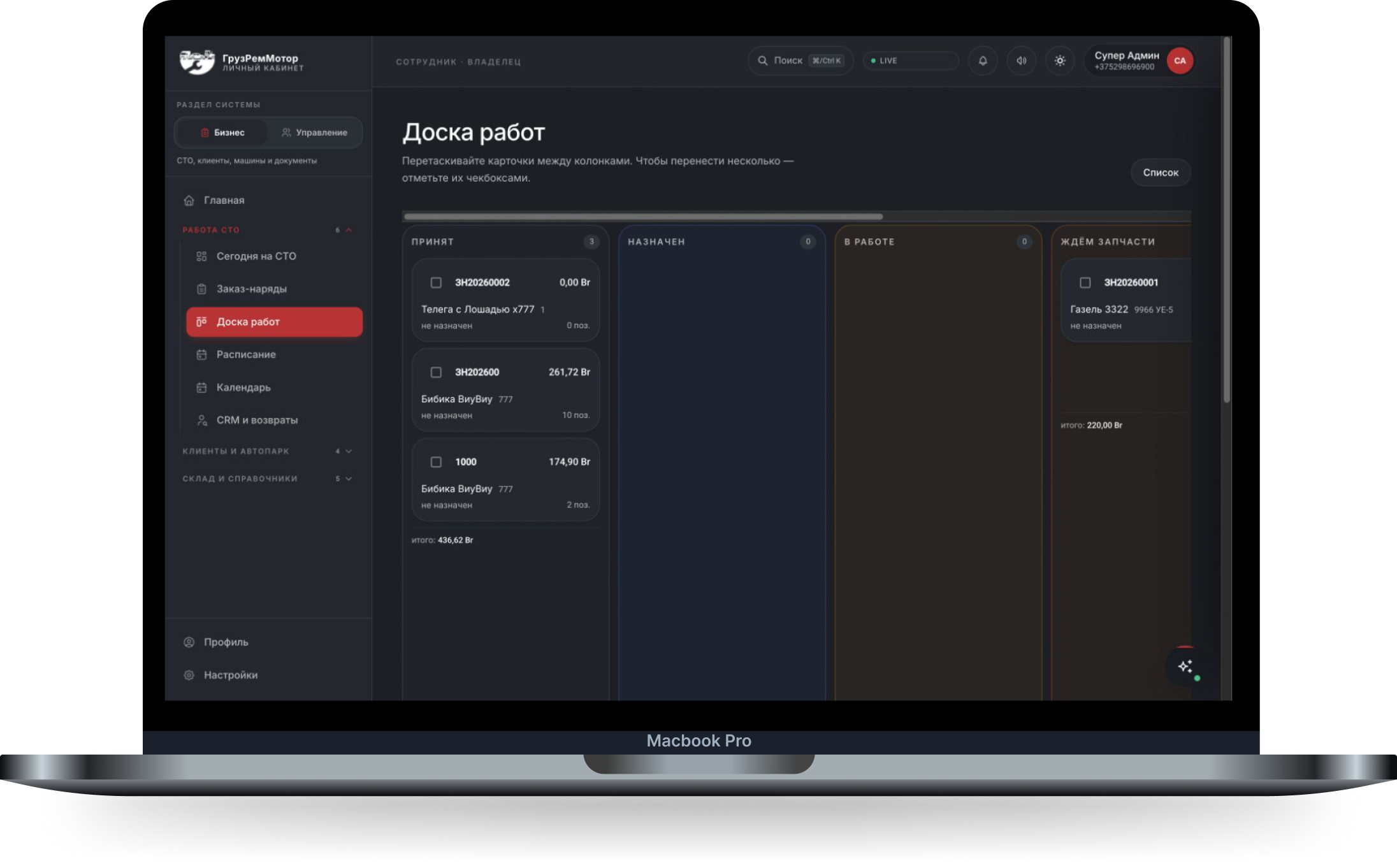Check the ЗН202600 card checkbox
Image resolution: width=1397 pixels, height=868 pixels.
[x=436, y=372]
